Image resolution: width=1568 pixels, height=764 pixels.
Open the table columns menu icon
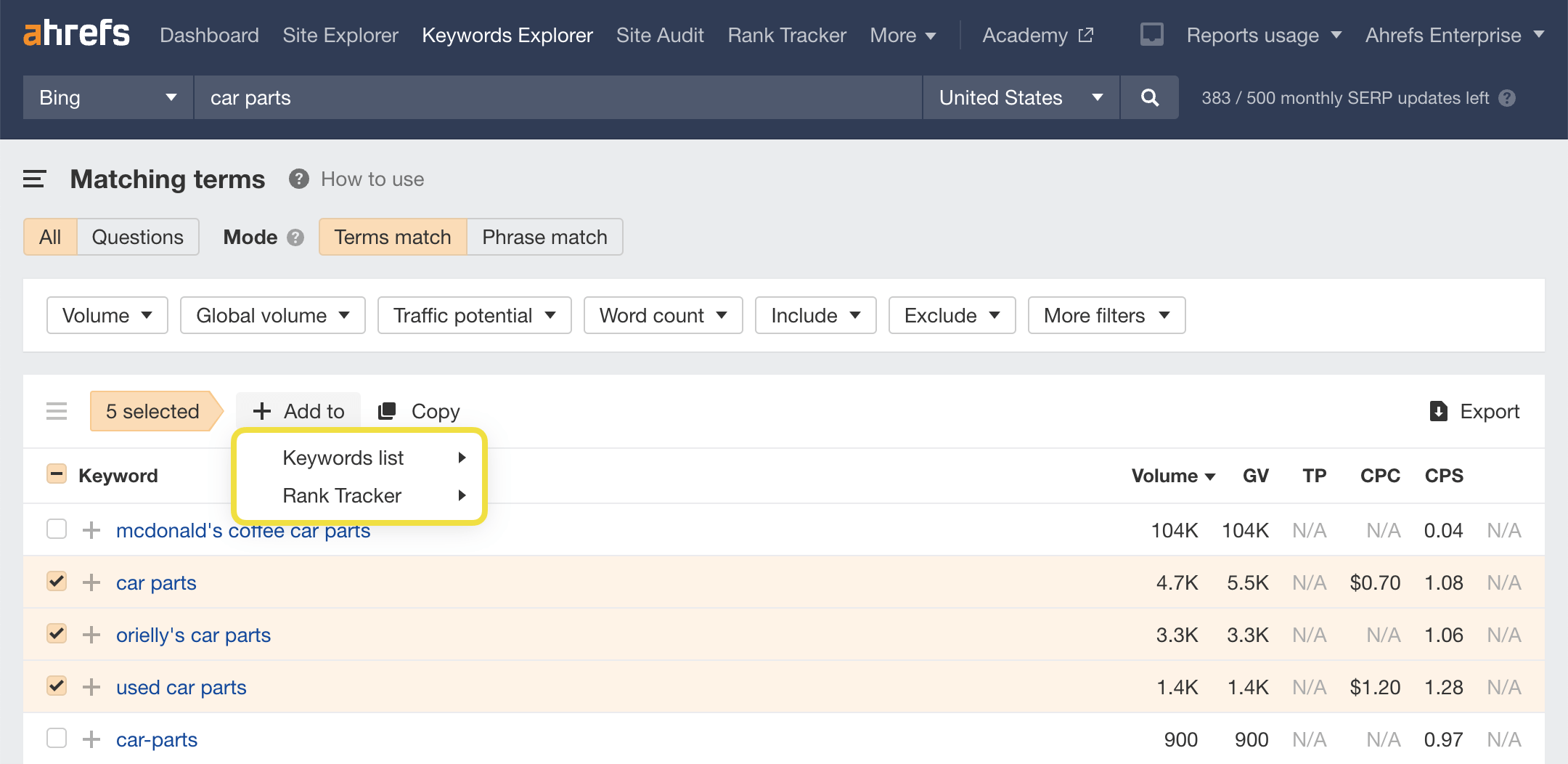(x=57, y=411)
